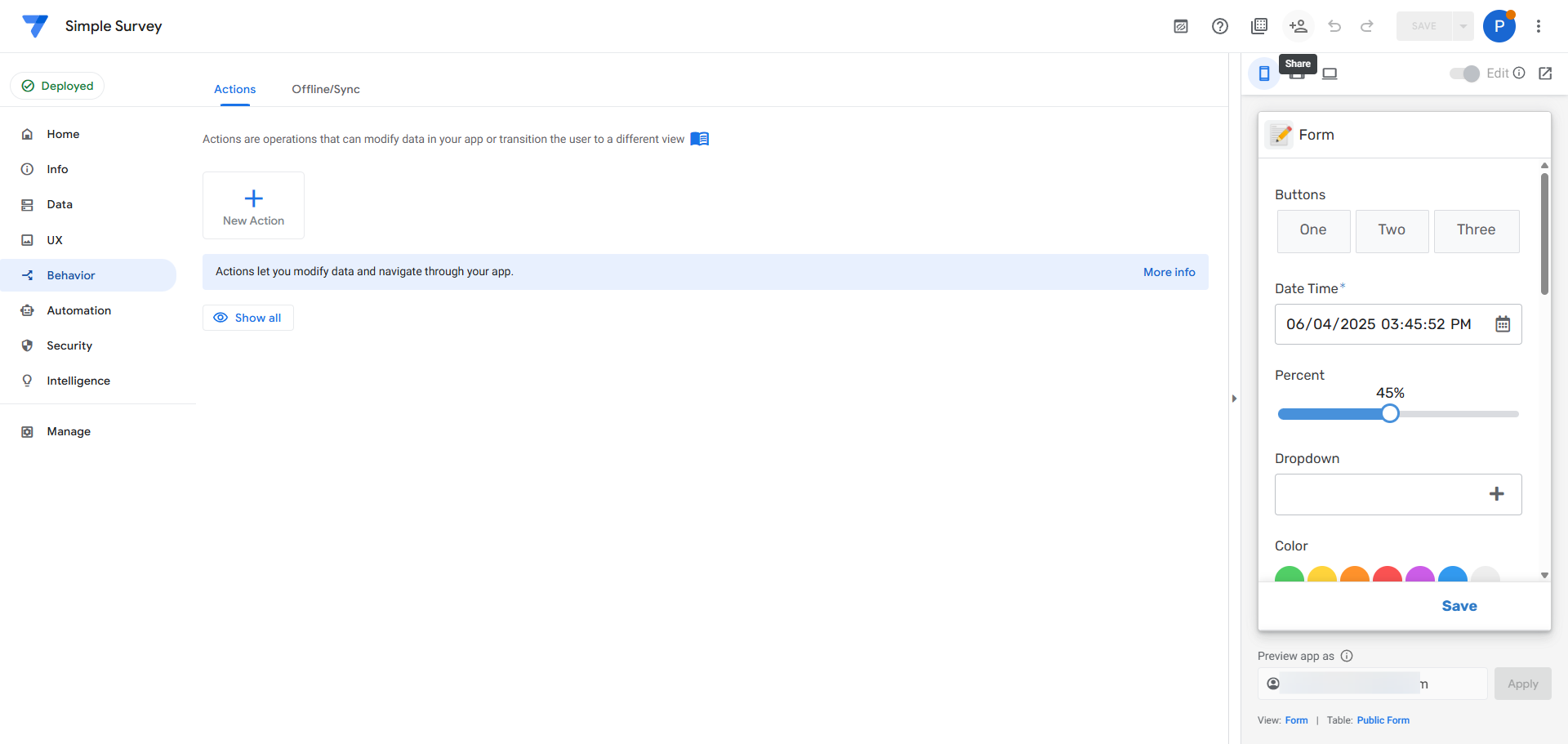This screenshot has height=744, width=1568.
Task: Click the Preview app as info icon
Action: point(1347,656)
